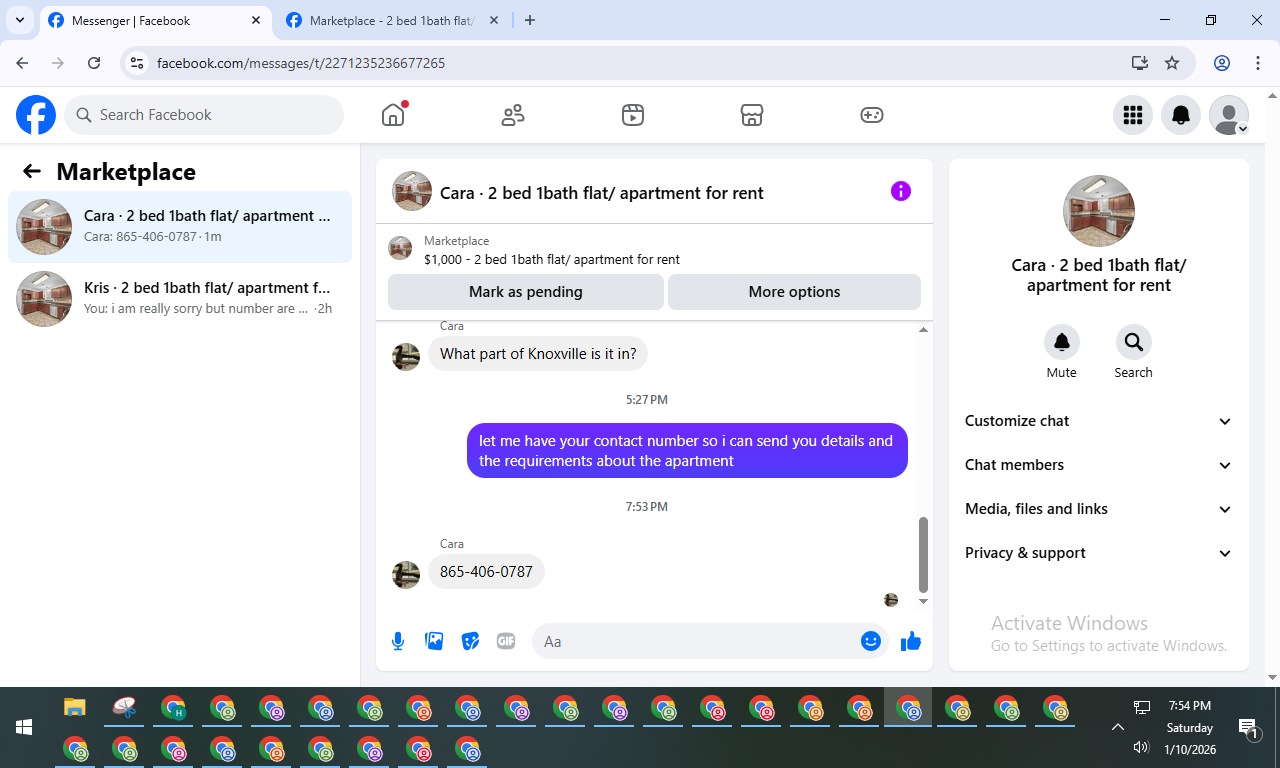
Task: Click the message '865-406-0787'
Action: click(x=486, y=572)
